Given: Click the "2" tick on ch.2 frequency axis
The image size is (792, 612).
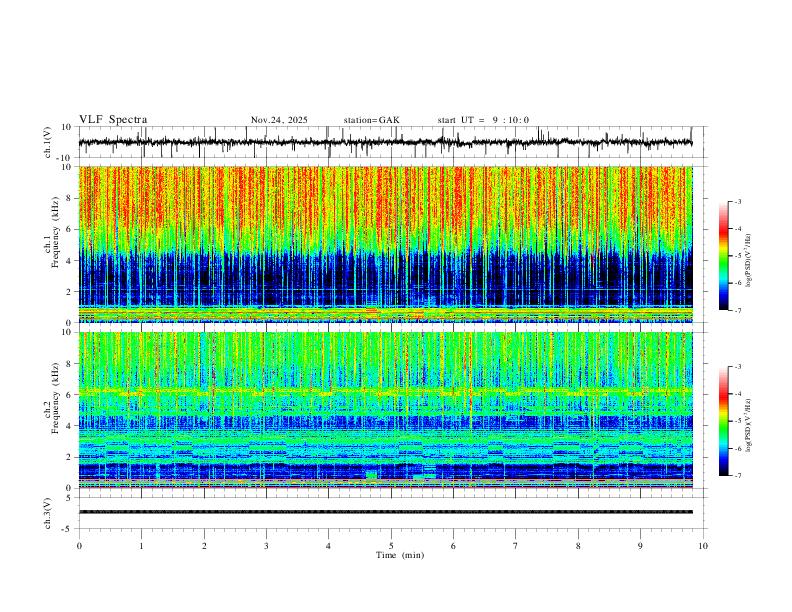Looking at the screenshot, I should 70,457.
